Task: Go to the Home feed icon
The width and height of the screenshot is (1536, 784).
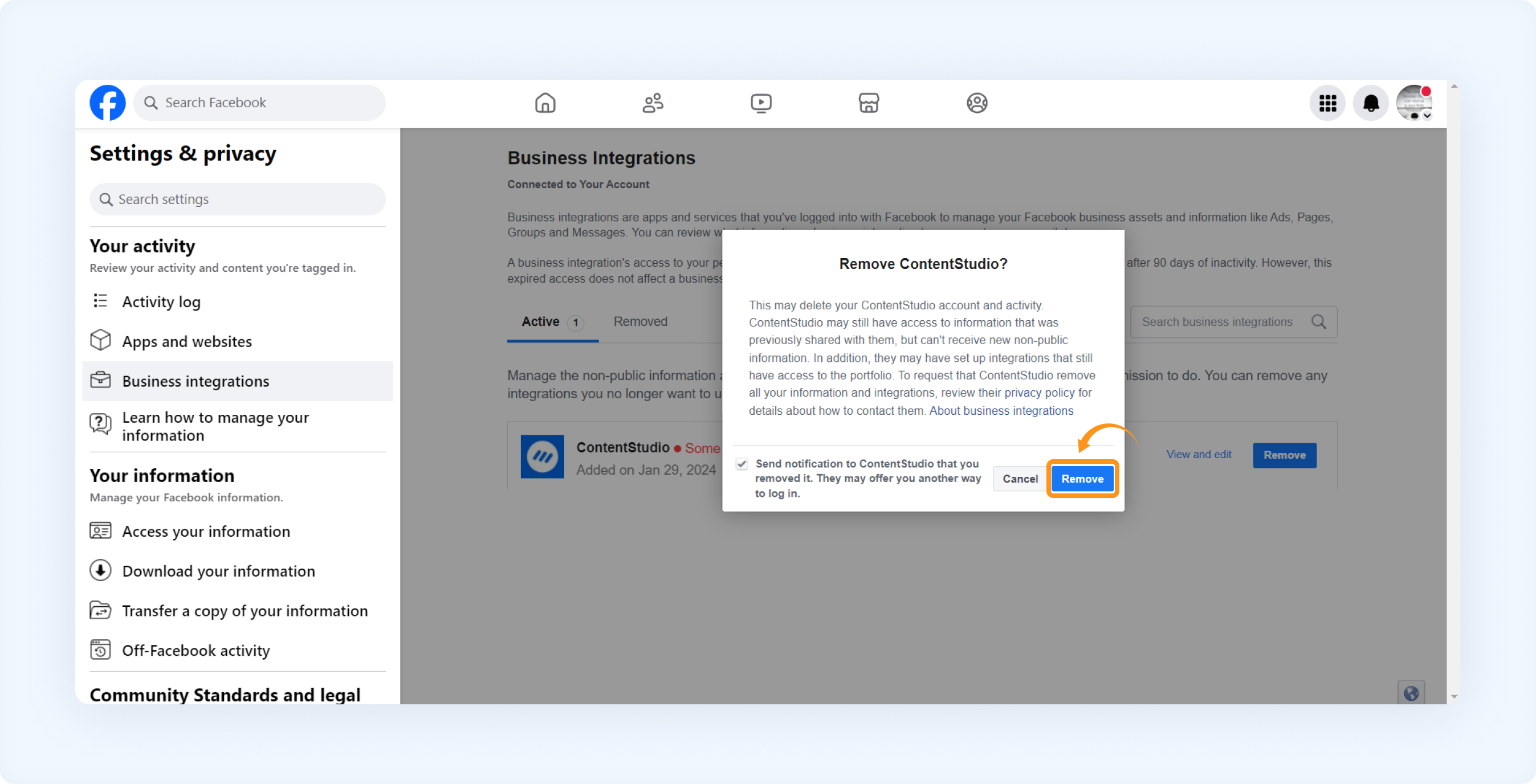Action: pyautogui.click(x=545, y=103)
